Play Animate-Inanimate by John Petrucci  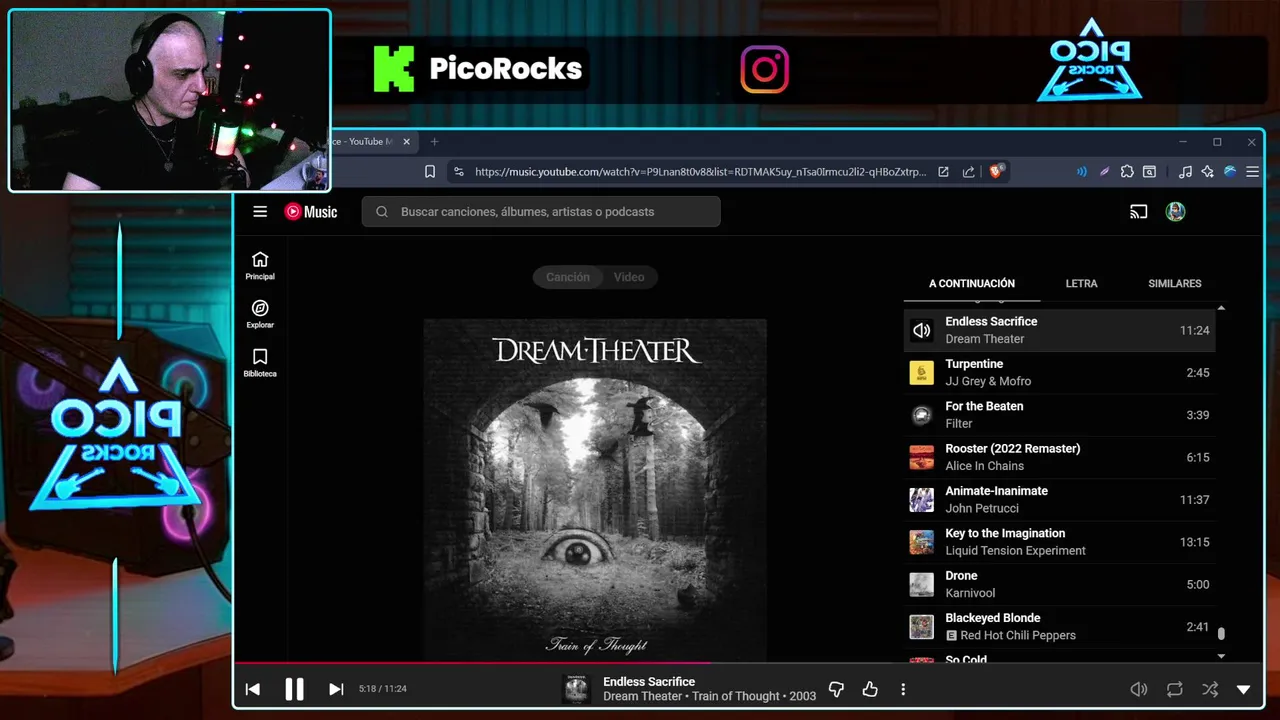click(1060, 499)
